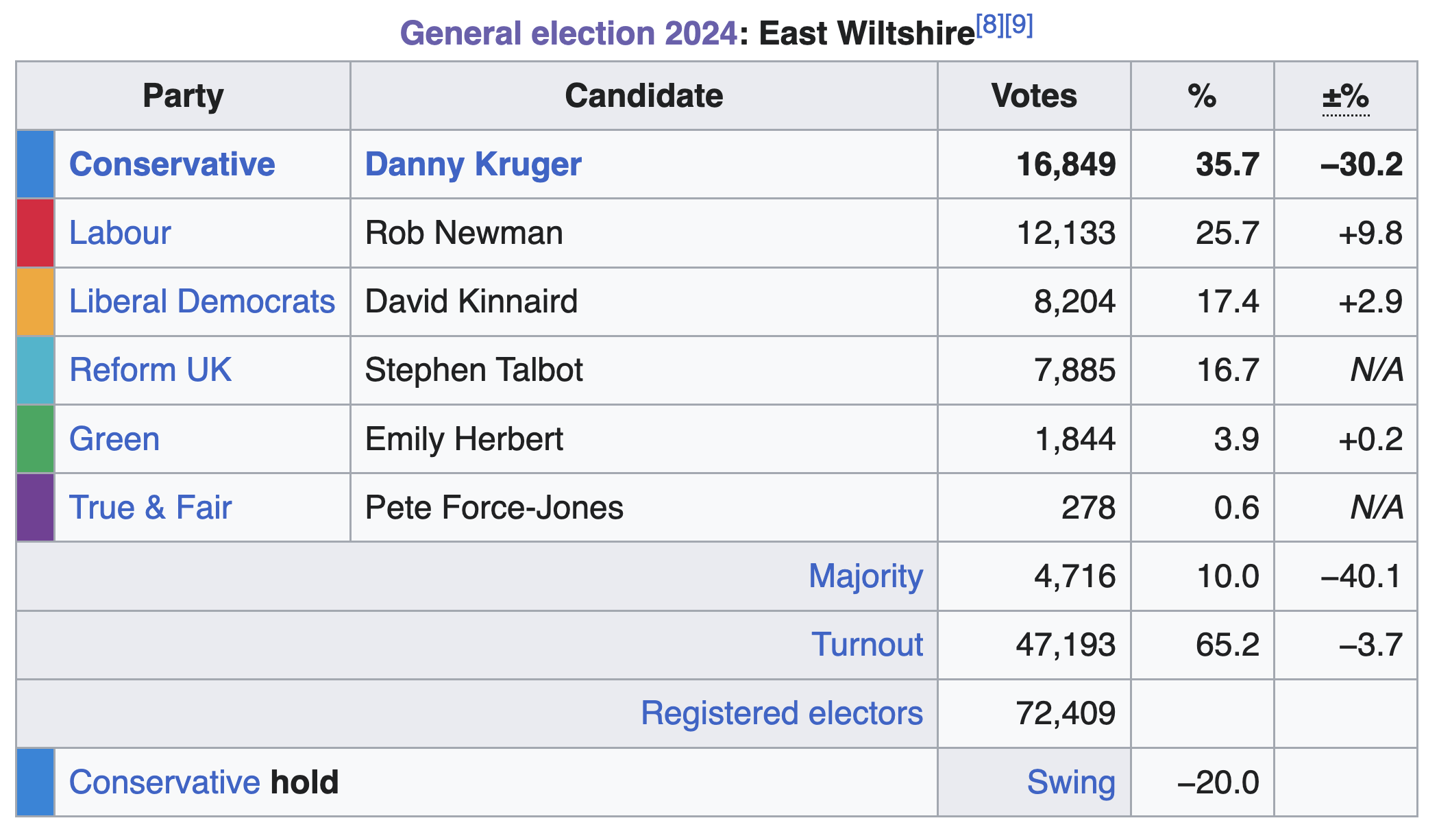Click the Swing link
The image size is (1439, 840).
(x=1071, y=782)
